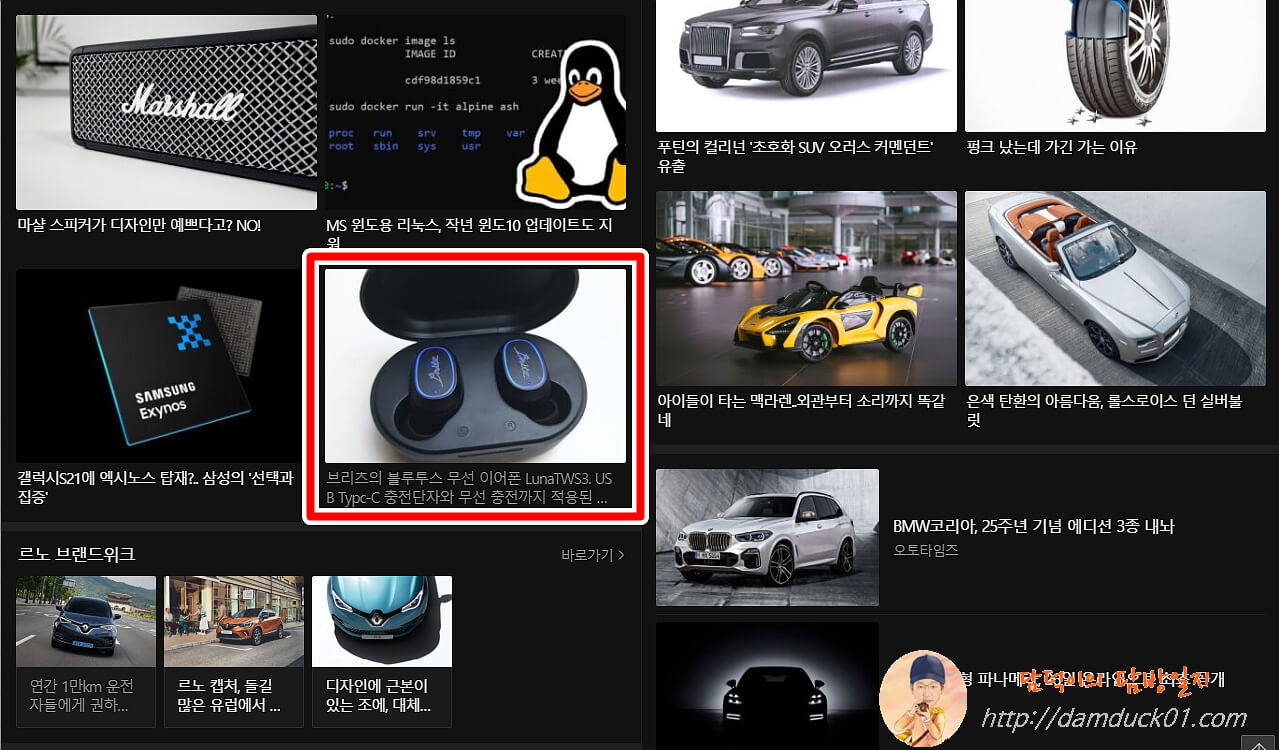The height and width of the screenshot is (750, 1279).
Task: Open headline 'BMW코리아, 25주년 기념 에디션 3종 내놔'
Action: (x=1033, y=526)
